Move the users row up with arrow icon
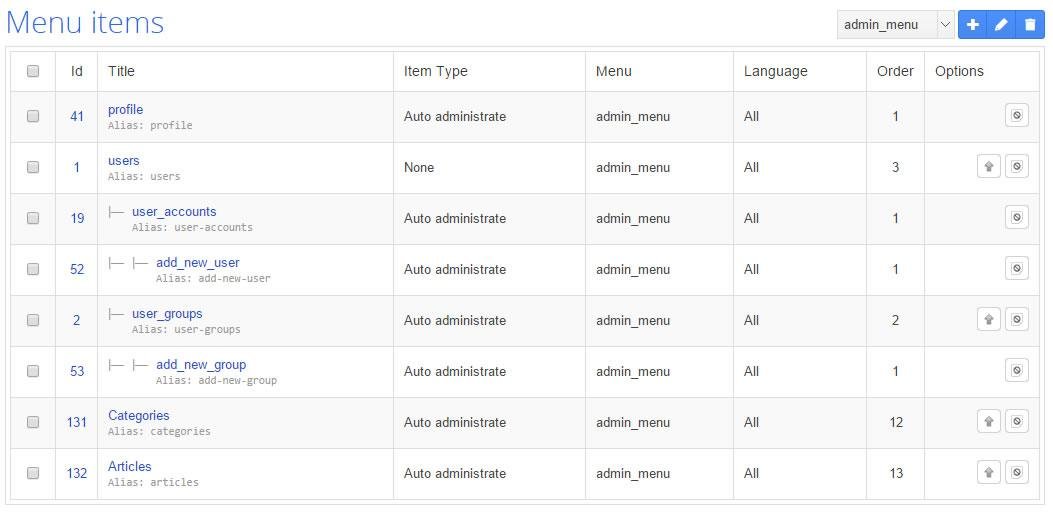The width and height of the screenshot is (1053, 512). pyautogui.click(x=988, y=167)
